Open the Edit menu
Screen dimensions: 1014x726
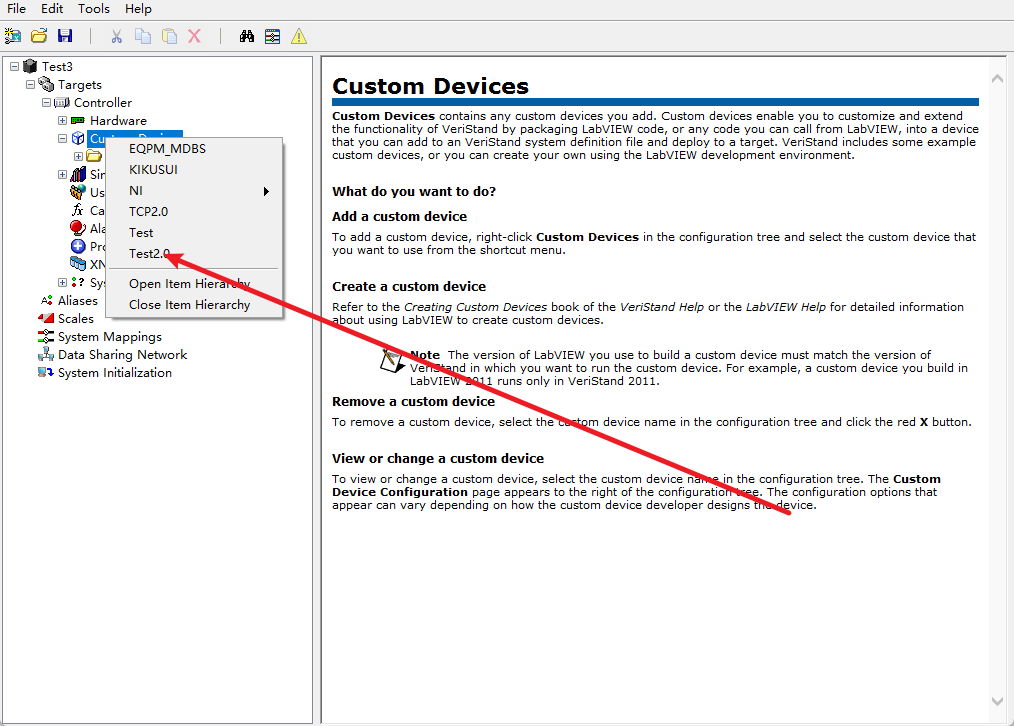(x=52, y=9)
